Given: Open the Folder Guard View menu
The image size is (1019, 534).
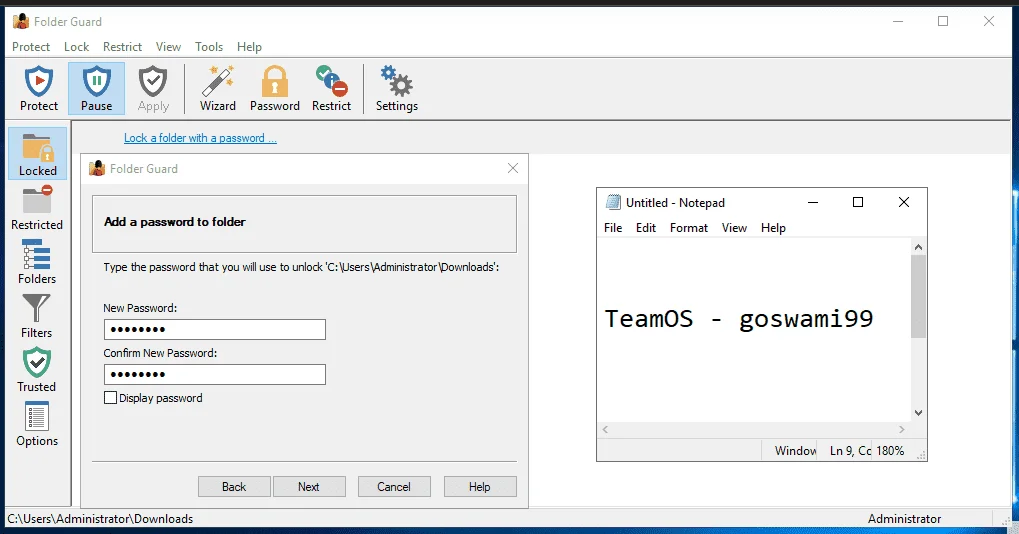Looking at the screenshot, I should pos(168,47).
